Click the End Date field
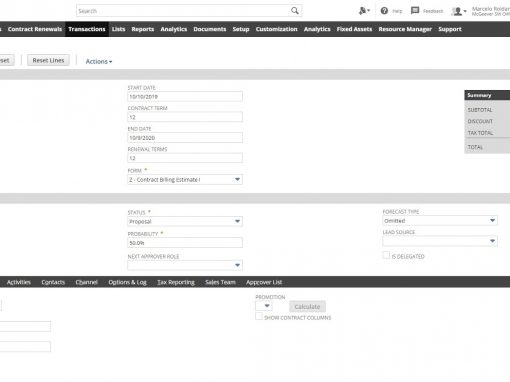Image resolution: width=510 pixels, height=382 pixels. click(185, 138)
